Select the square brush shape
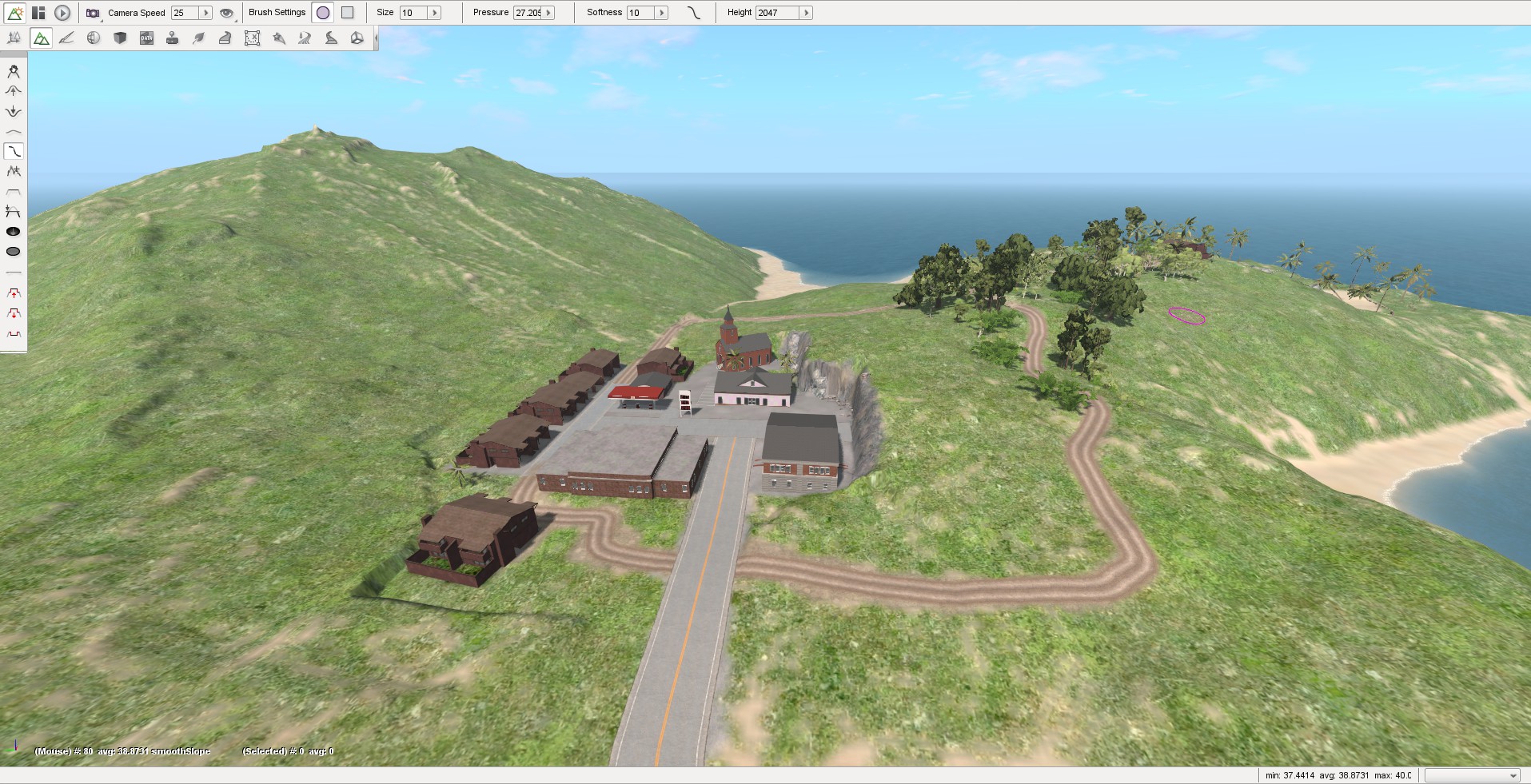 pyautogui.click(x=347, y=13)
